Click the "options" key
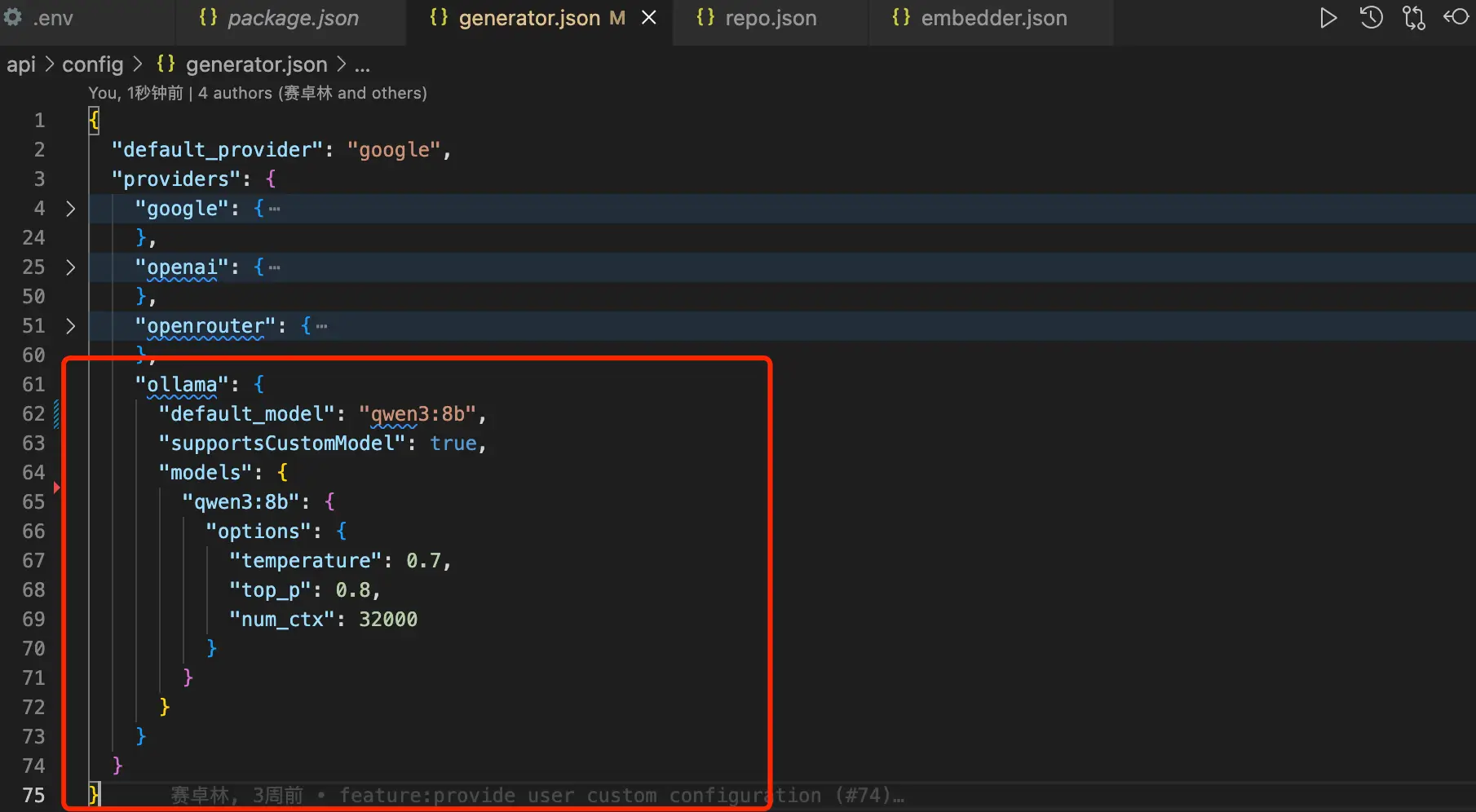This screenshot has height=812, width=1476. (259, 532)
